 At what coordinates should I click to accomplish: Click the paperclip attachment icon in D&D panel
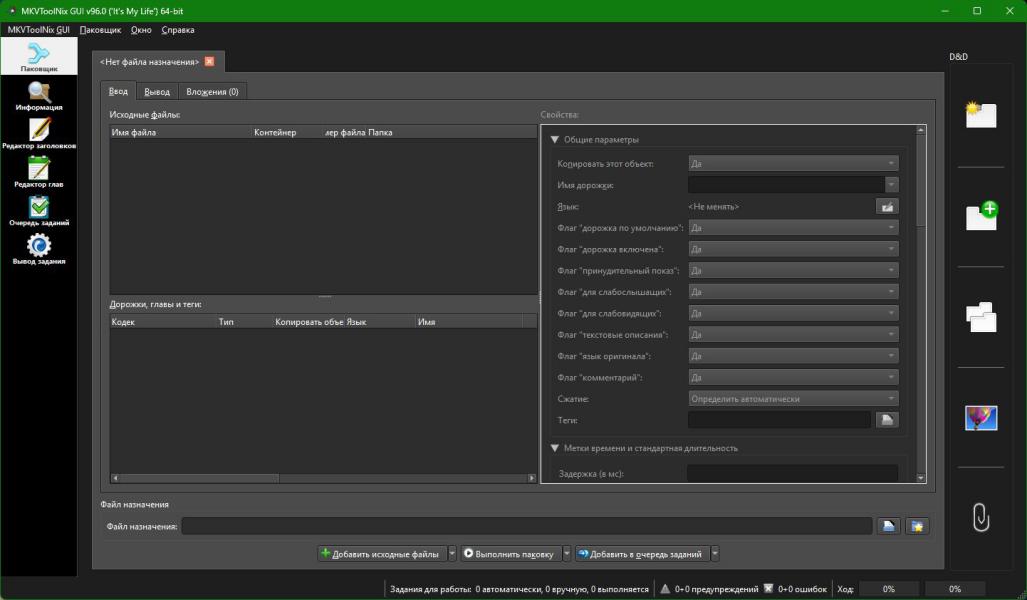click(x=980, y=517)
